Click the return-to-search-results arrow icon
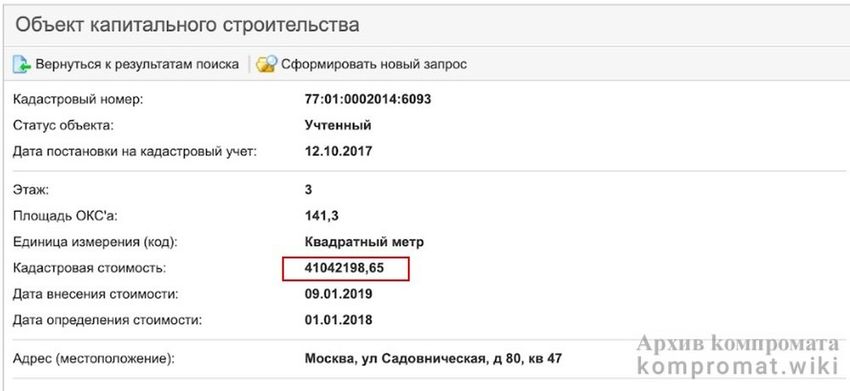 tap(22, 65)
